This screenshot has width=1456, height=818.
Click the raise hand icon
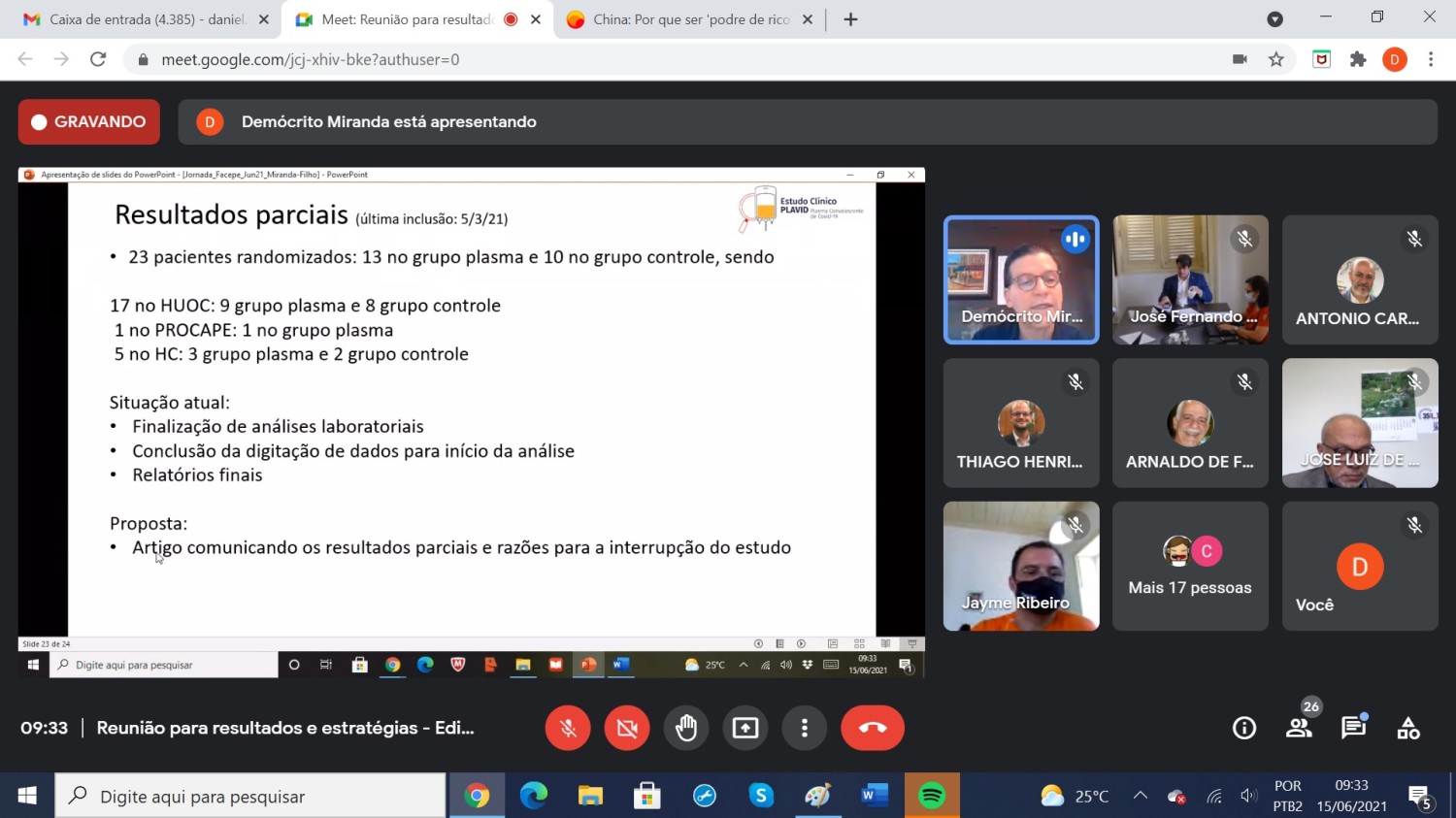click(x=686, y=728)
